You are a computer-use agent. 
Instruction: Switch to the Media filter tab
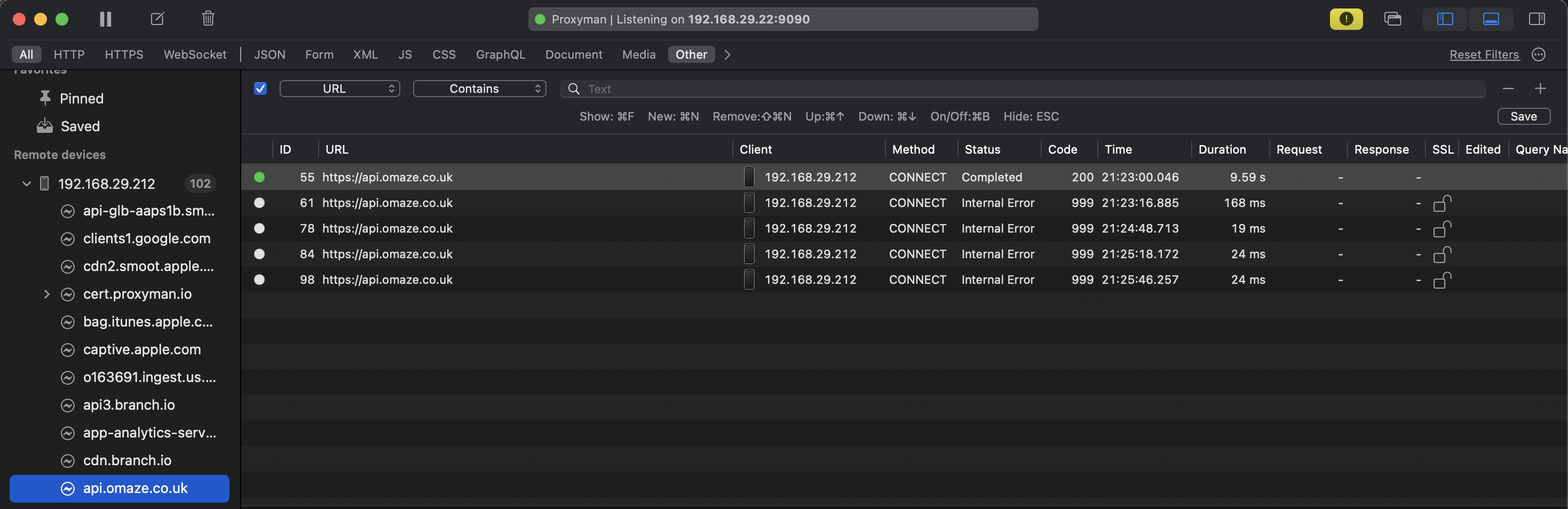point(638,55)
